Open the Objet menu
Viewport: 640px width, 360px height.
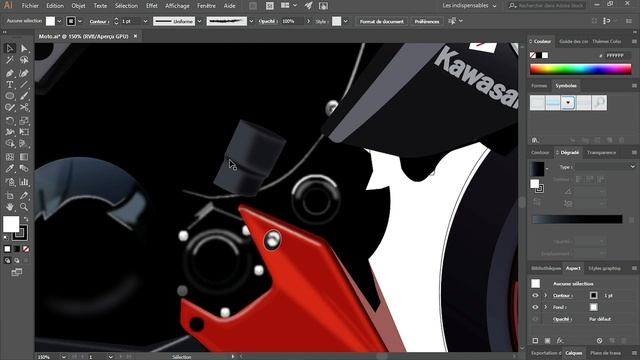click(x=78, y=6)
